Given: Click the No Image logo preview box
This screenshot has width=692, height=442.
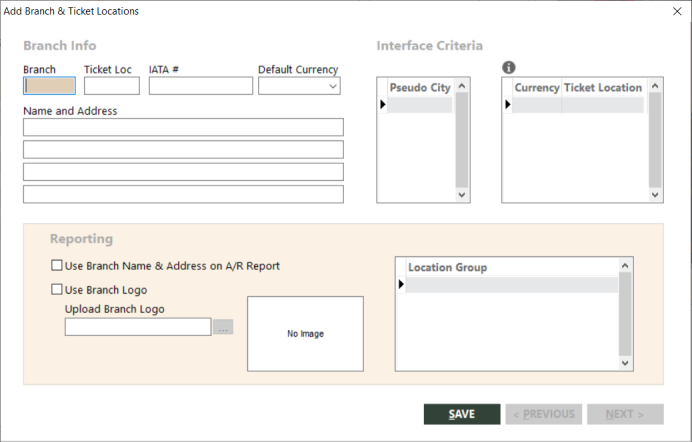Looking at the screenshot, I should (305, 334).
